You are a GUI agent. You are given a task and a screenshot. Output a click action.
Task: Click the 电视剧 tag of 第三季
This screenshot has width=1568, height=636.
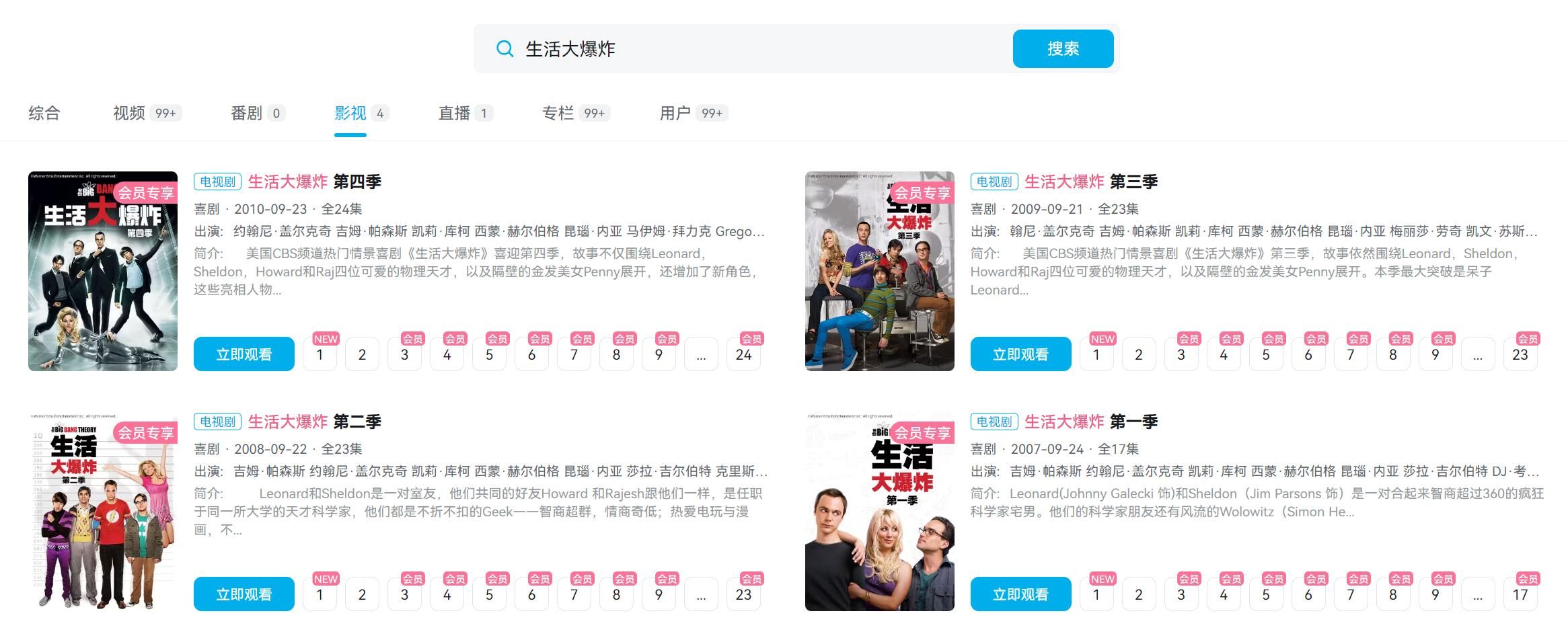coord(994,182)
